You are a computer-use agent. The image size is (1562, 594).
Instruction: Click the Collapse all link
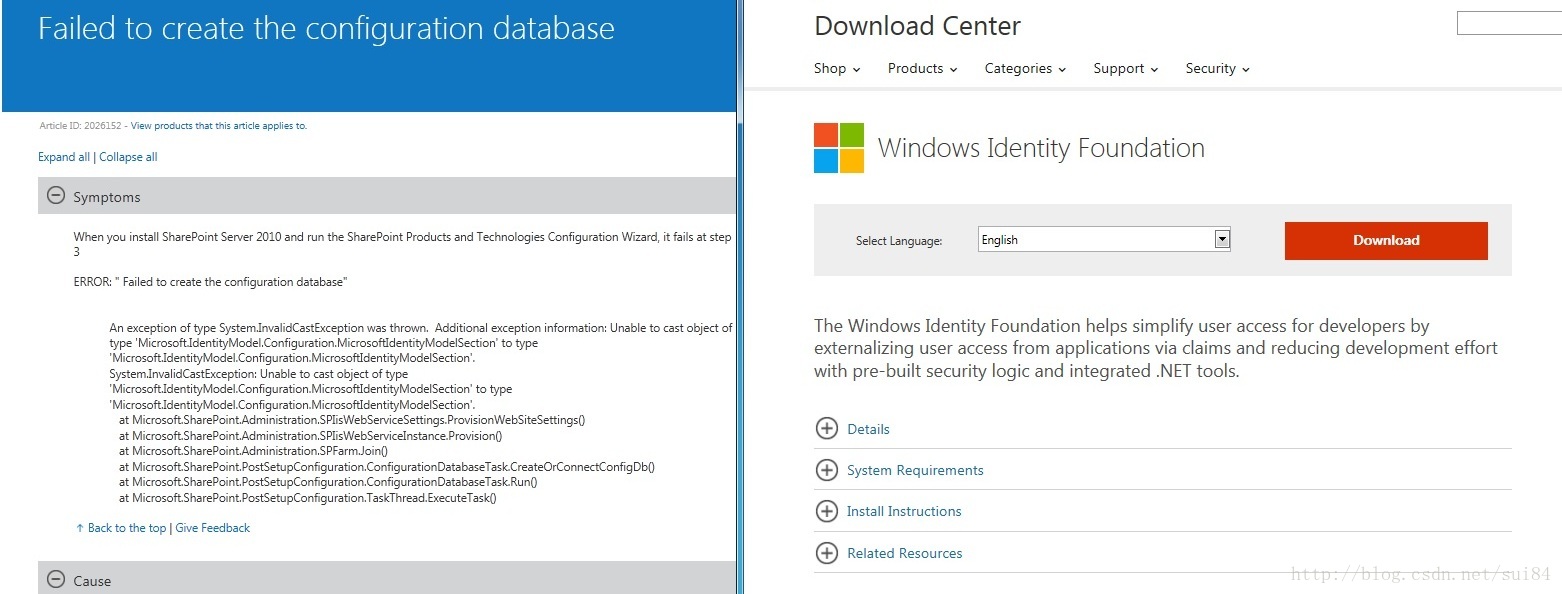click(x=128, y=157)
